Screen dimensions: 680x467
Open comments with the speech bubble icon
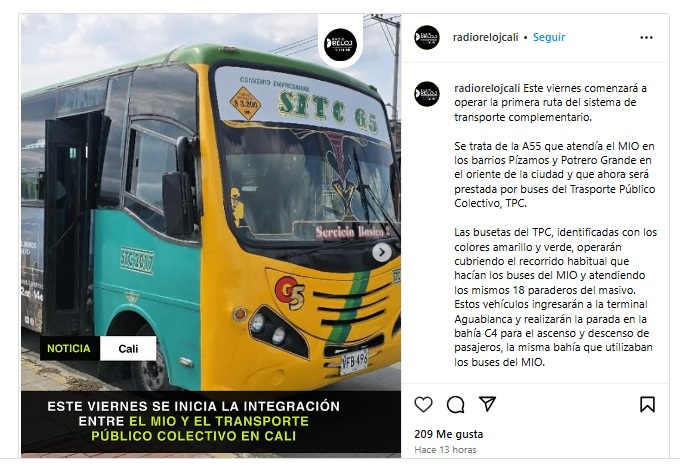click(455, 404)
